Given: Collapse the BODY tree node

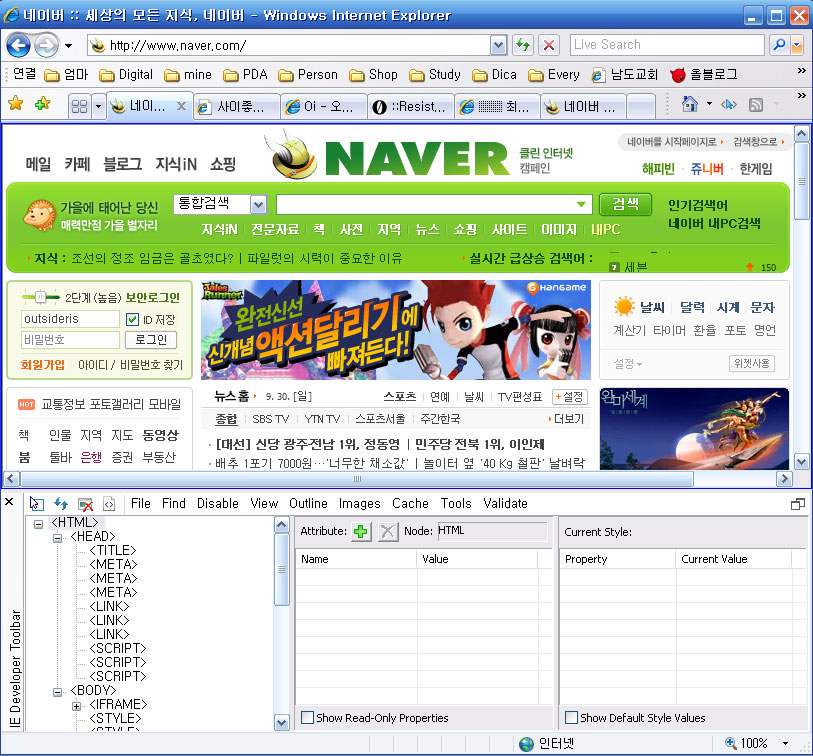Looking at the screenshot, I should tap(58, 692).
